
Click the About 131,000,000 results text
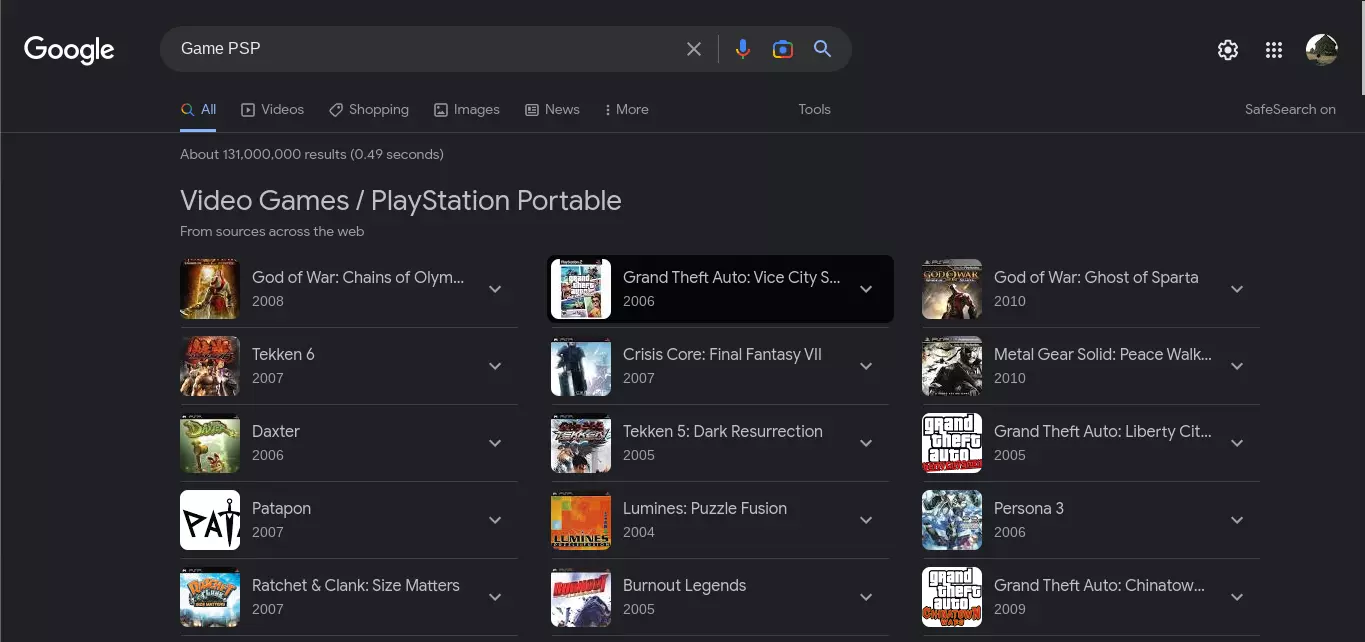[312, 154]
